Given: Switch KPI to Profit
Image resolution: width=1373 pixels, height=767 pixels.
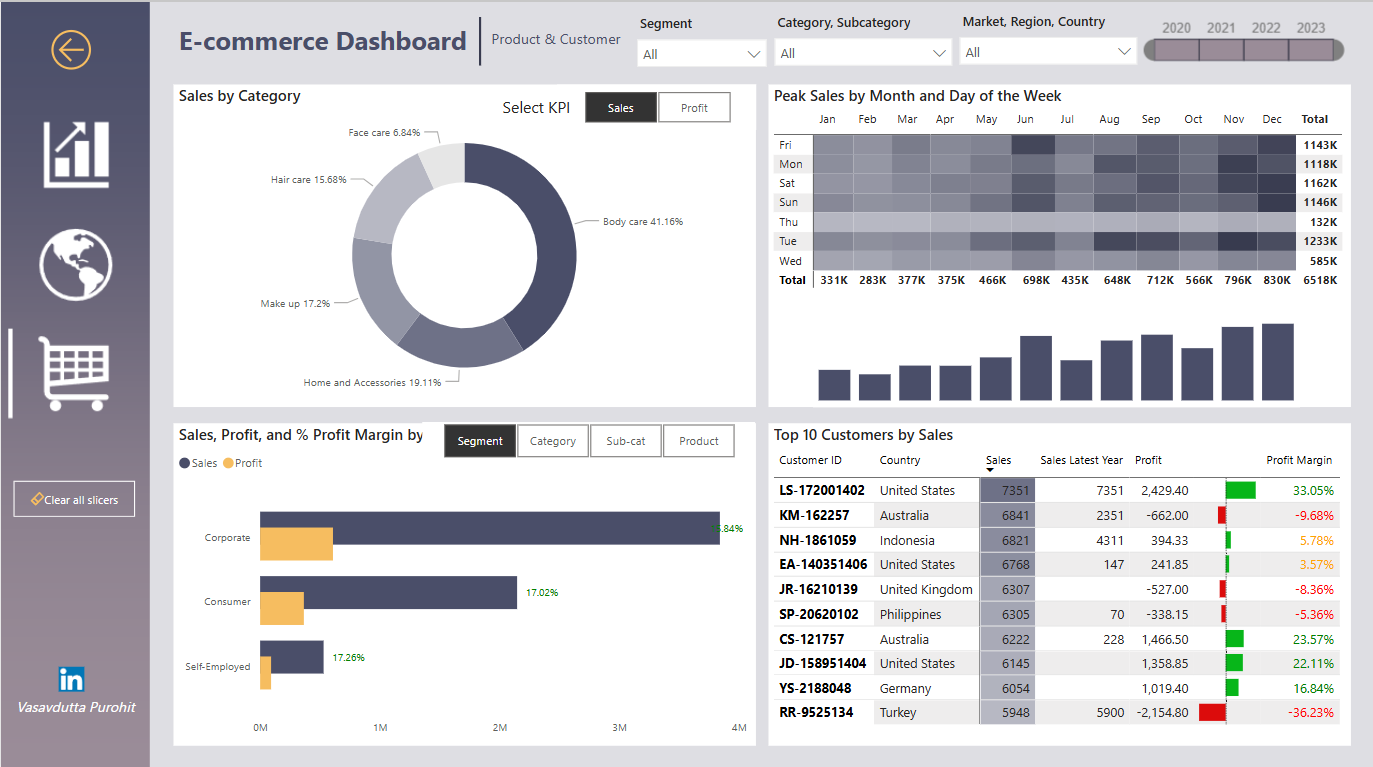Looking at the screenshot, I should [694, 108].
